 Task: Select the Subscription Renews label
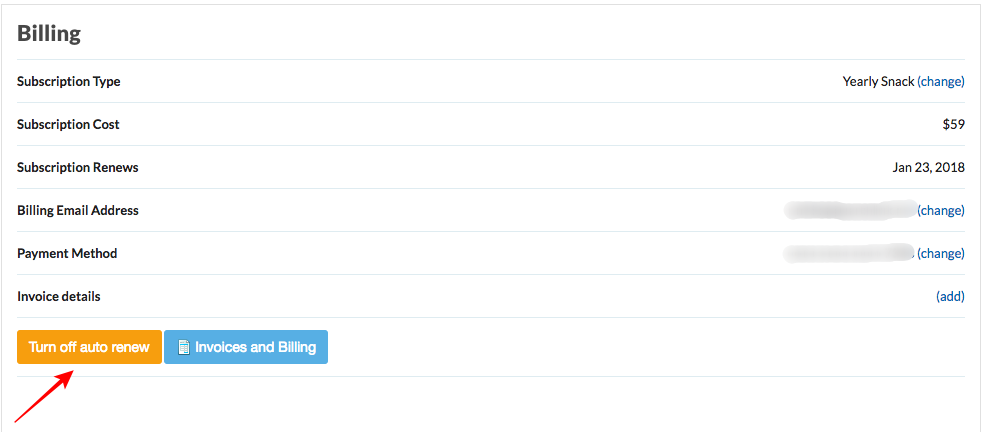[x=78, y=167]
